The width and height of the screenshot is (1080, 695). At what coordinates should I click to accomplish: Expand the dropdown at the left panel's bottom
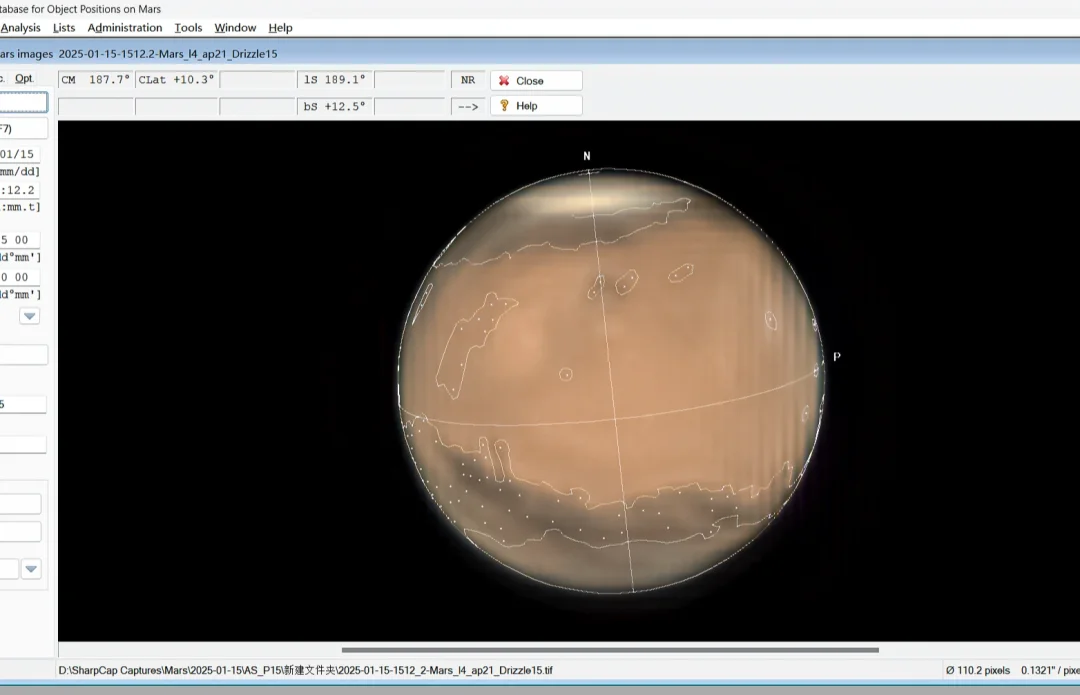pos(32,569)
